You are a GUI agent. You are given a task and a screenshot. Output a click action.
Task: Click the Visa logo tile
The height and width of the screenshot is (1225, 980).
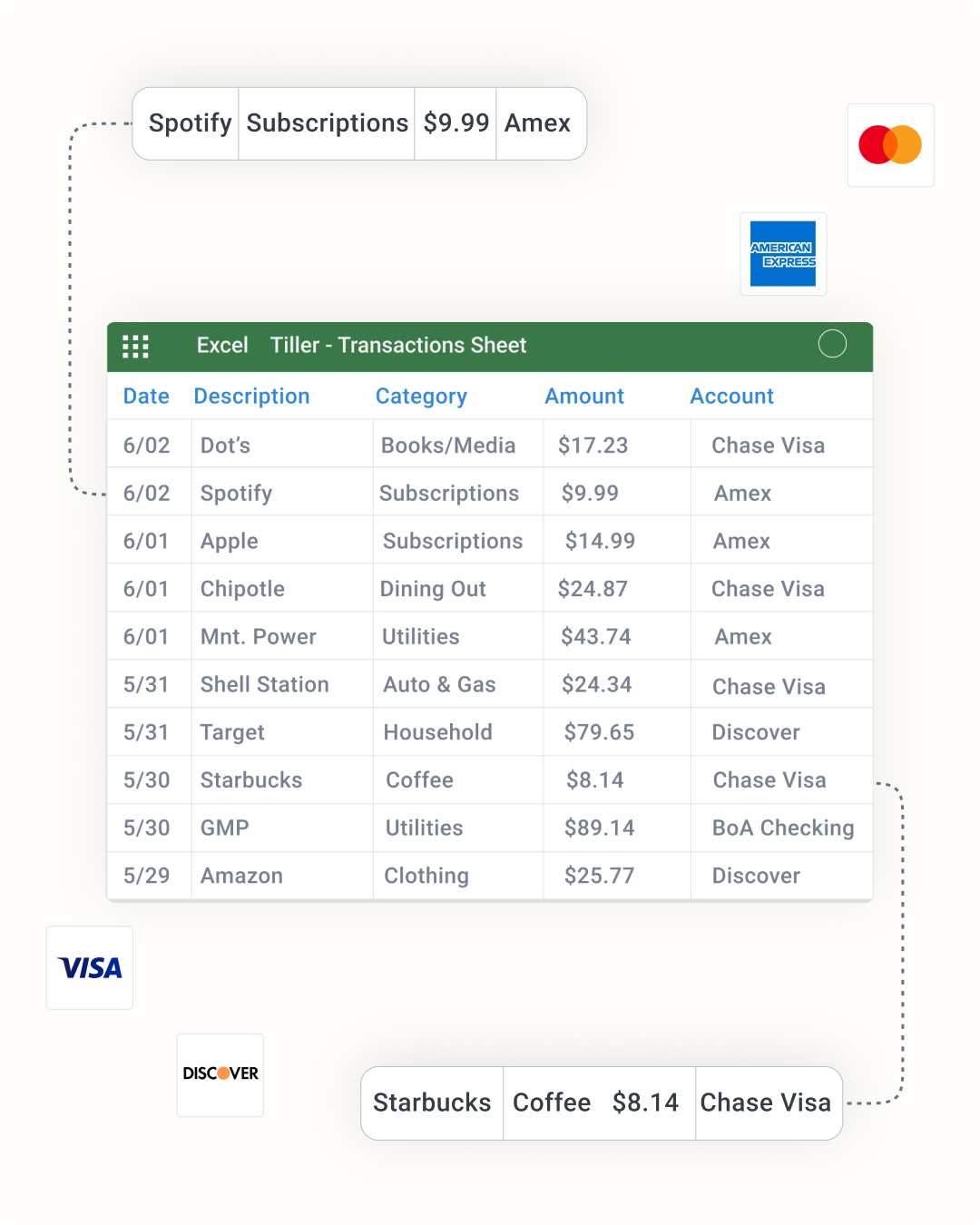tap(90, 967)
